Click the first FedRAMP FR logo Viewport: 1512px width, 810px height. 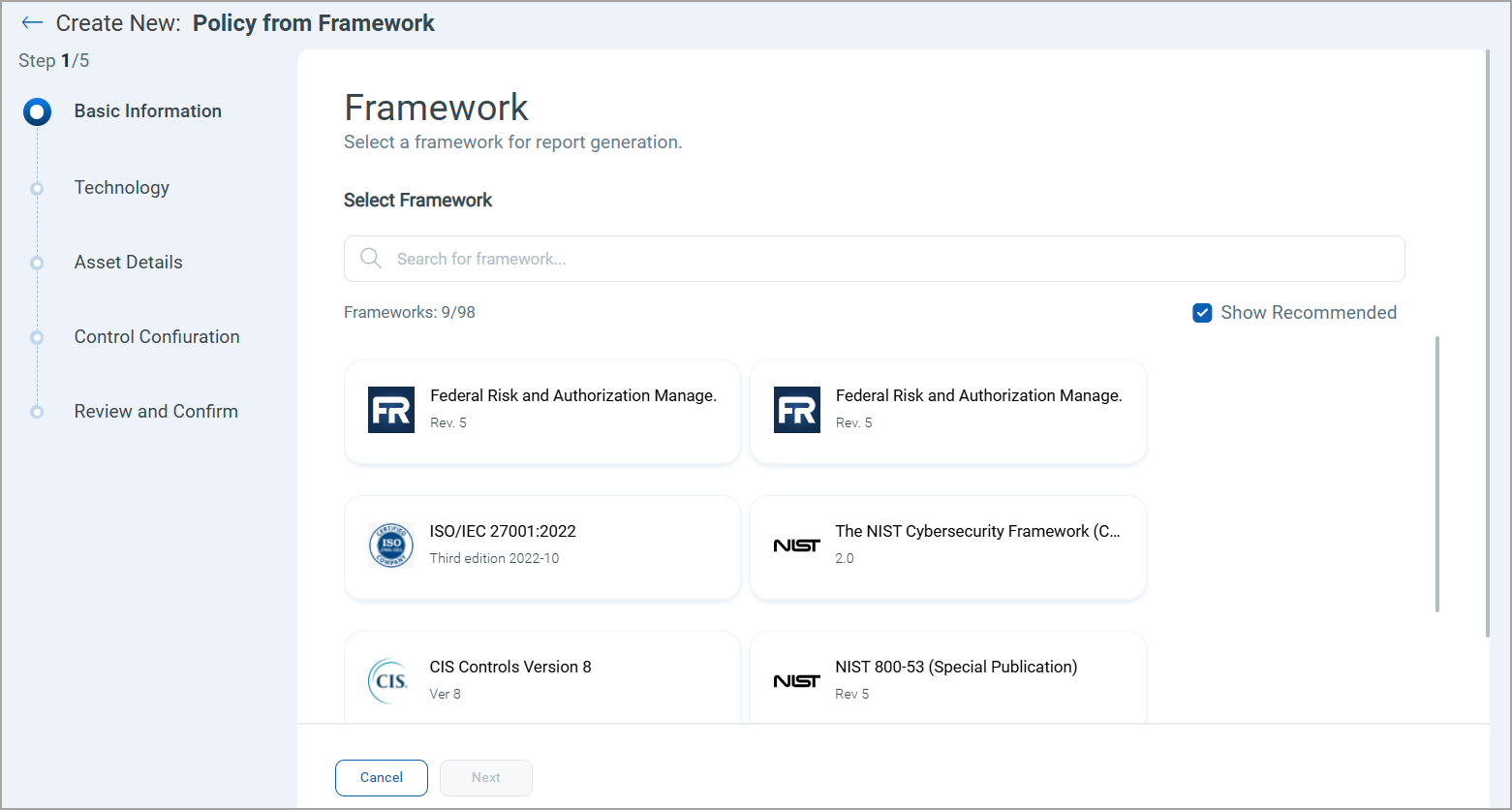391,410
